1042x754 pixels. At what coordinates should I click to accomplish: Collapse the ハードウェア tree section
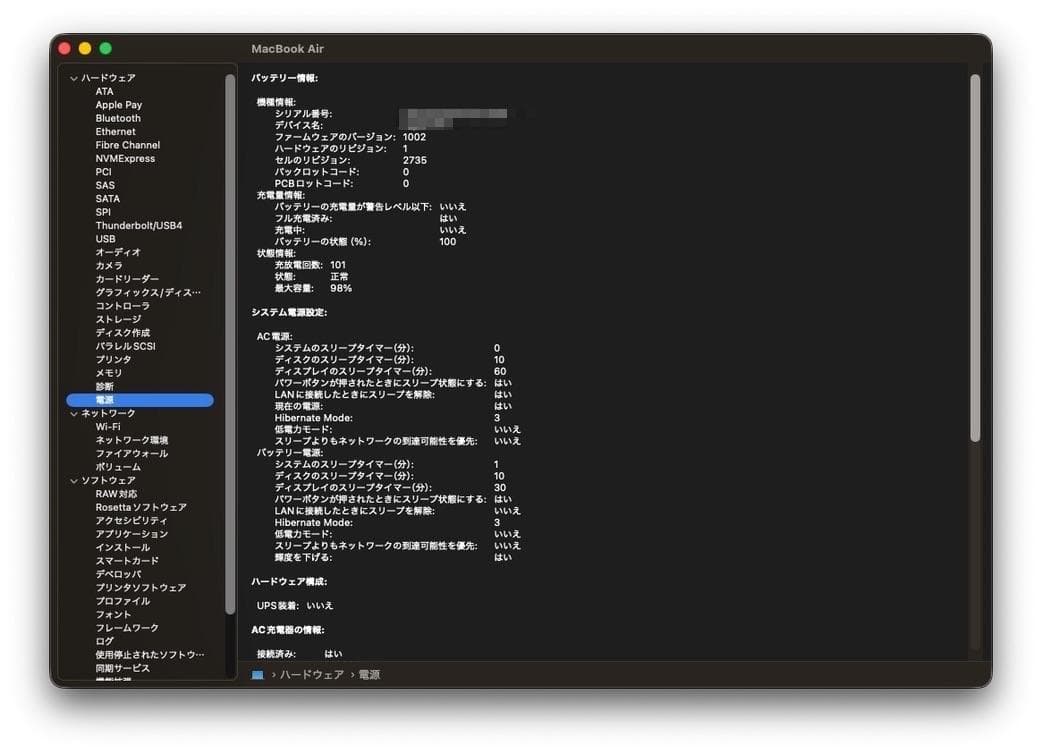coord(73,77)
